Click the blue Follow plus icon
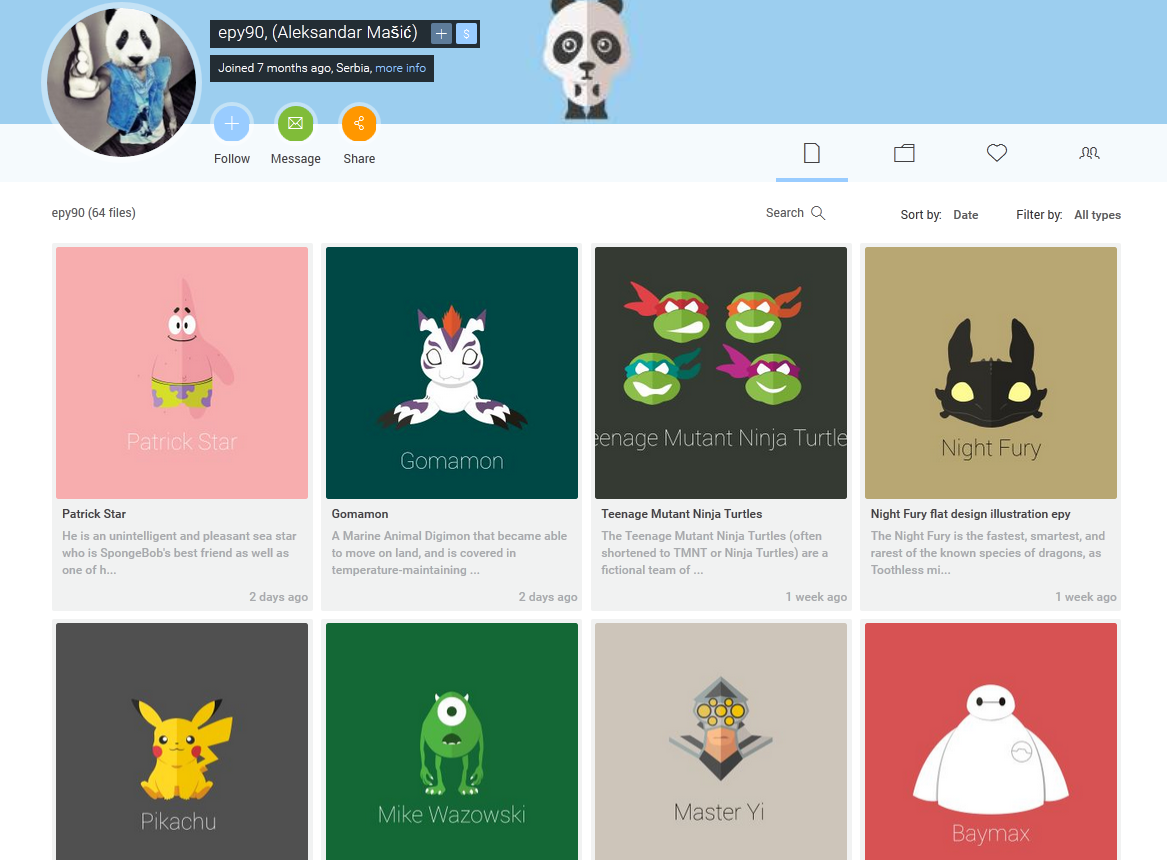This screenshot has width=1167, height=860. 231,123
